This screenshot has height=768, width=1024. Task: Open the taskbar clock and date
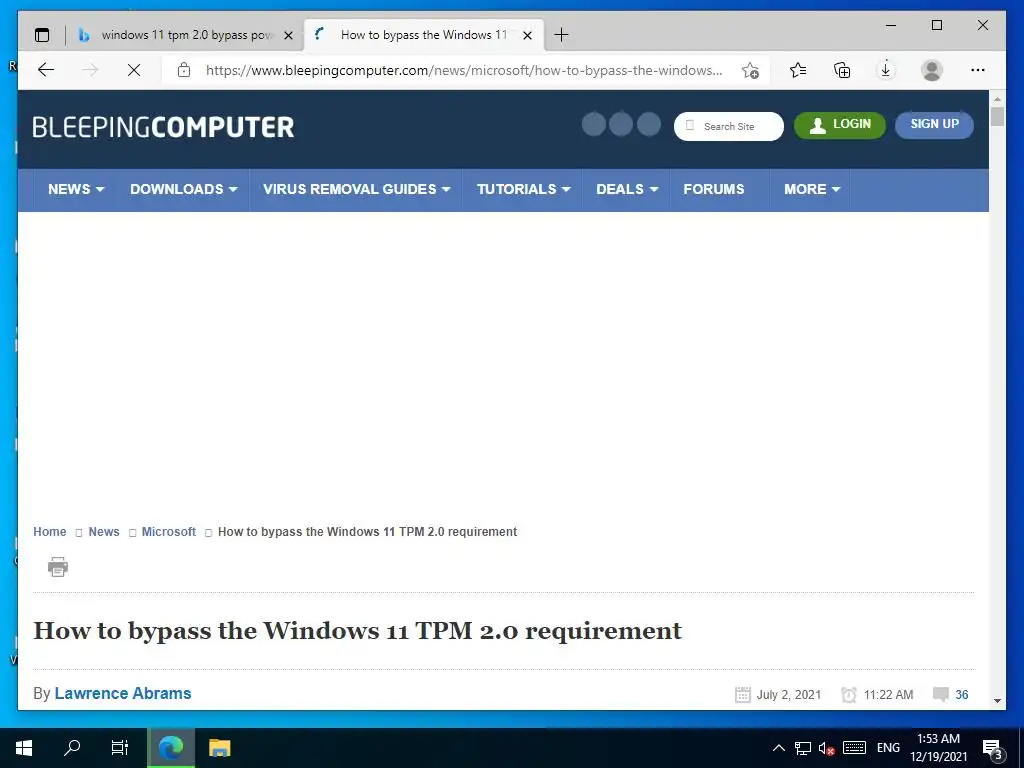pos(938,748)
